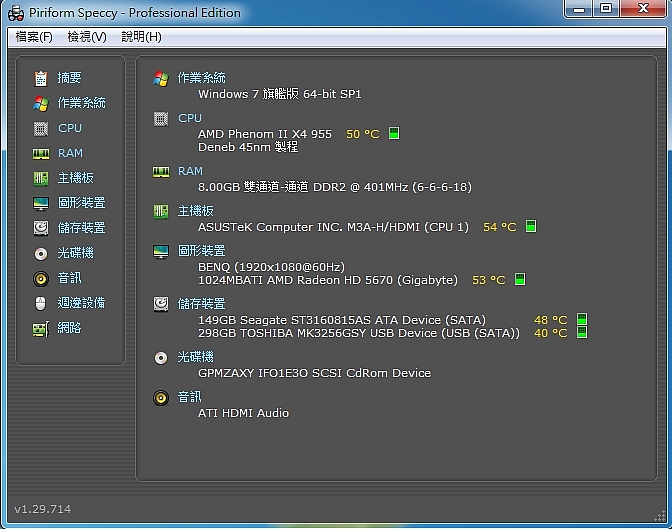
Task: Click the 作業系統 Windows flag icon in sidebar
Action: tap(41, 103)
